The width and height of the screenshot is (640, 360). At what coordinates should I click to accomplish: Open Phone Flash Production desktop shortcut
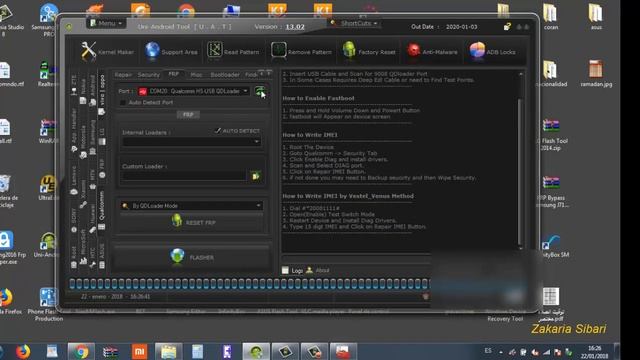48,304
